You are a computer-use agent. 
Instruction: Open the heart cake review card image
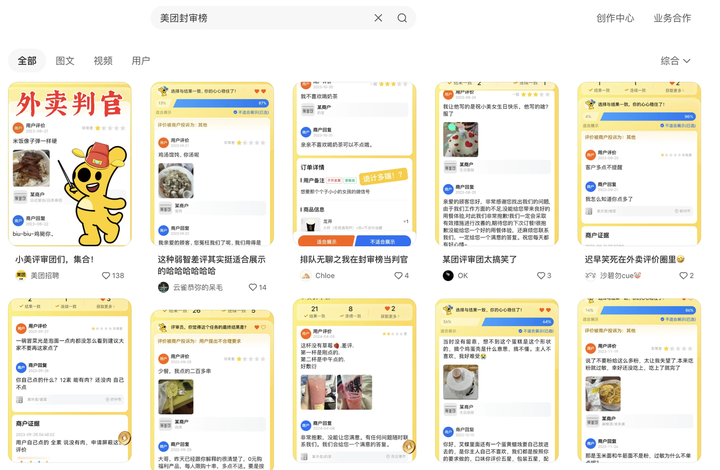pyautogui.click(x=497, y=164)
